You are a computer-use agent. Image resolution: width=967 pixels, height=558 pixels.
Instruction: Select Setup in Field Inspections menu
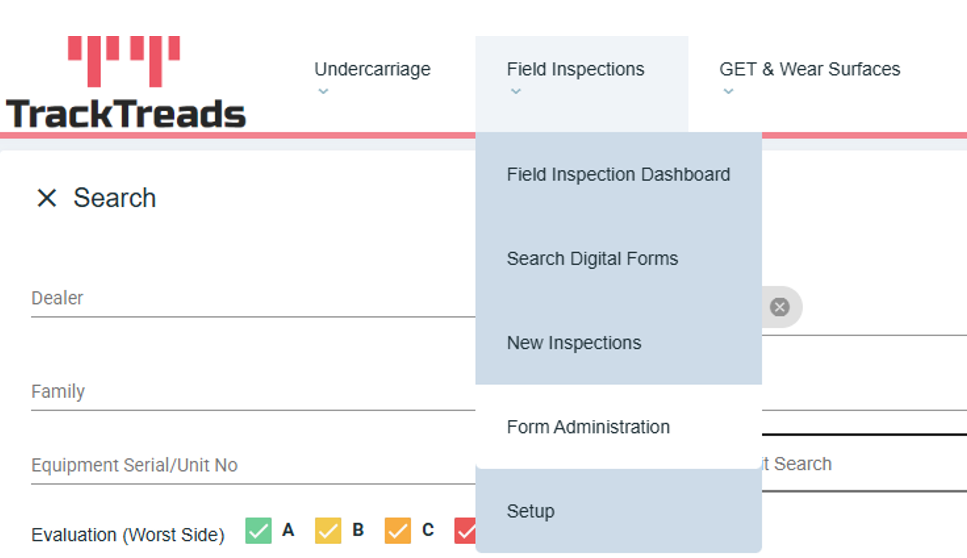click(530, 511)
